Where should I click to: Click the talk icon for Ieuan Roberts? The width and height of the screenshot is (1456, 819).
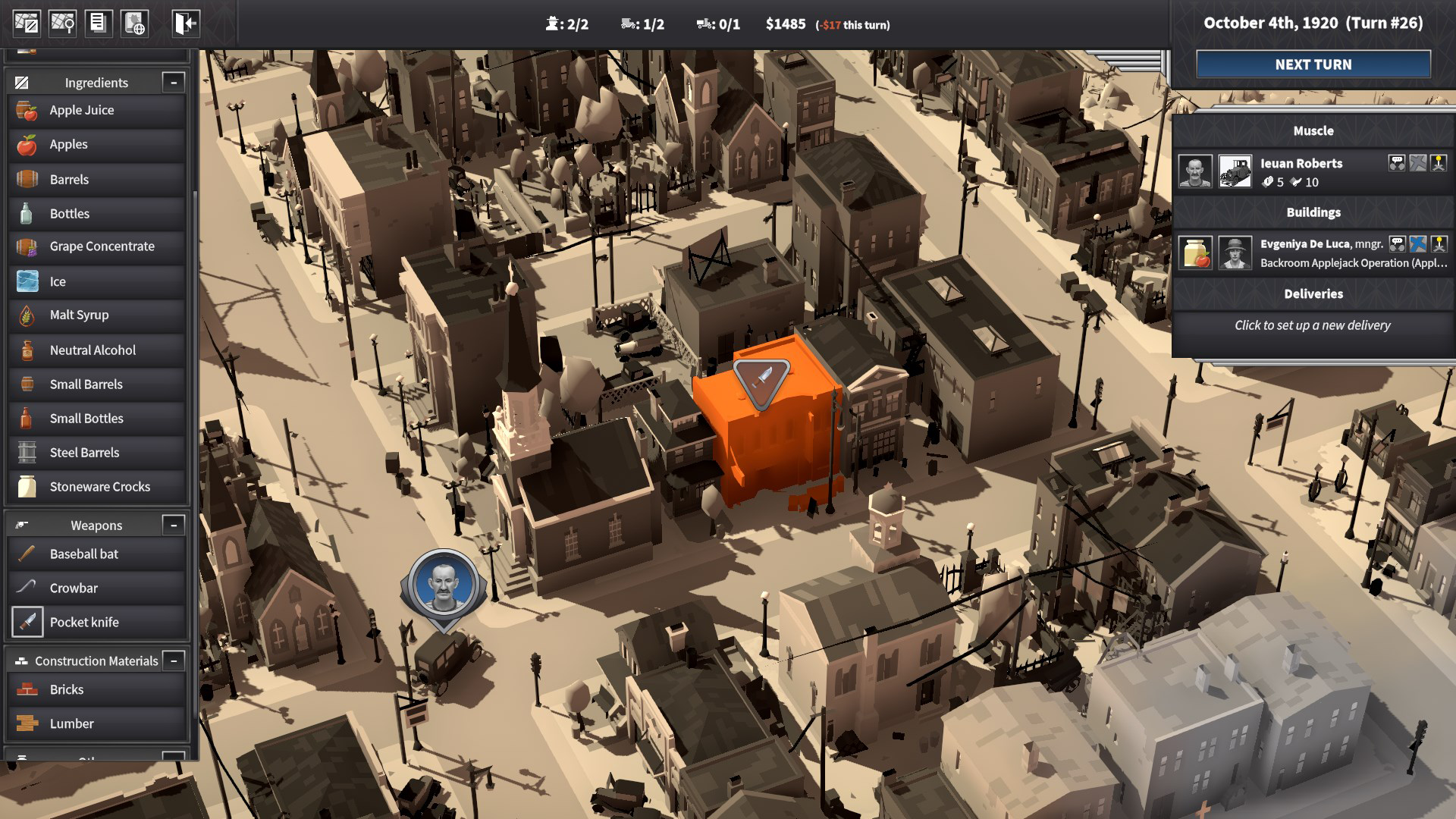pyautogui.click(x=1396, y=162)
